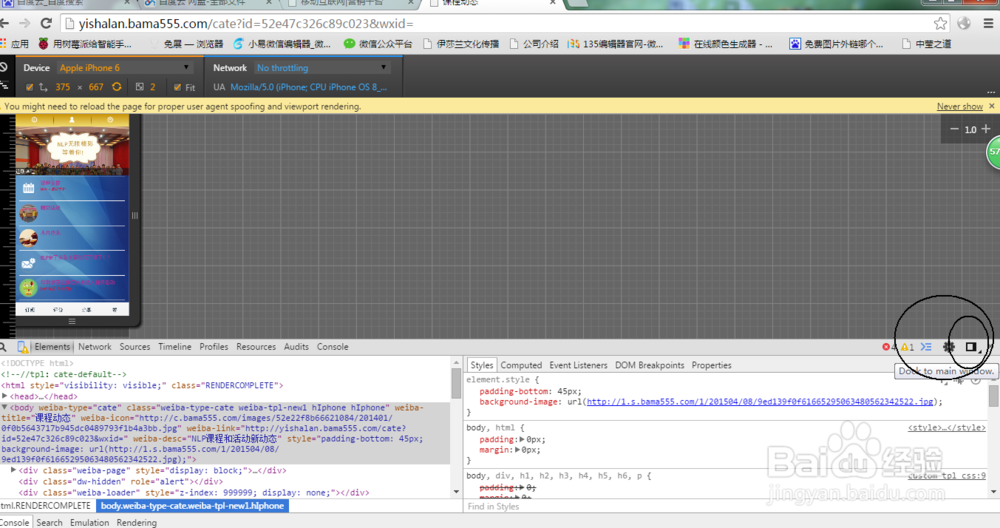Toggle the screen resolution emulation checkbox
Screen dimensions: 1000x528
[x=29, y=87]
